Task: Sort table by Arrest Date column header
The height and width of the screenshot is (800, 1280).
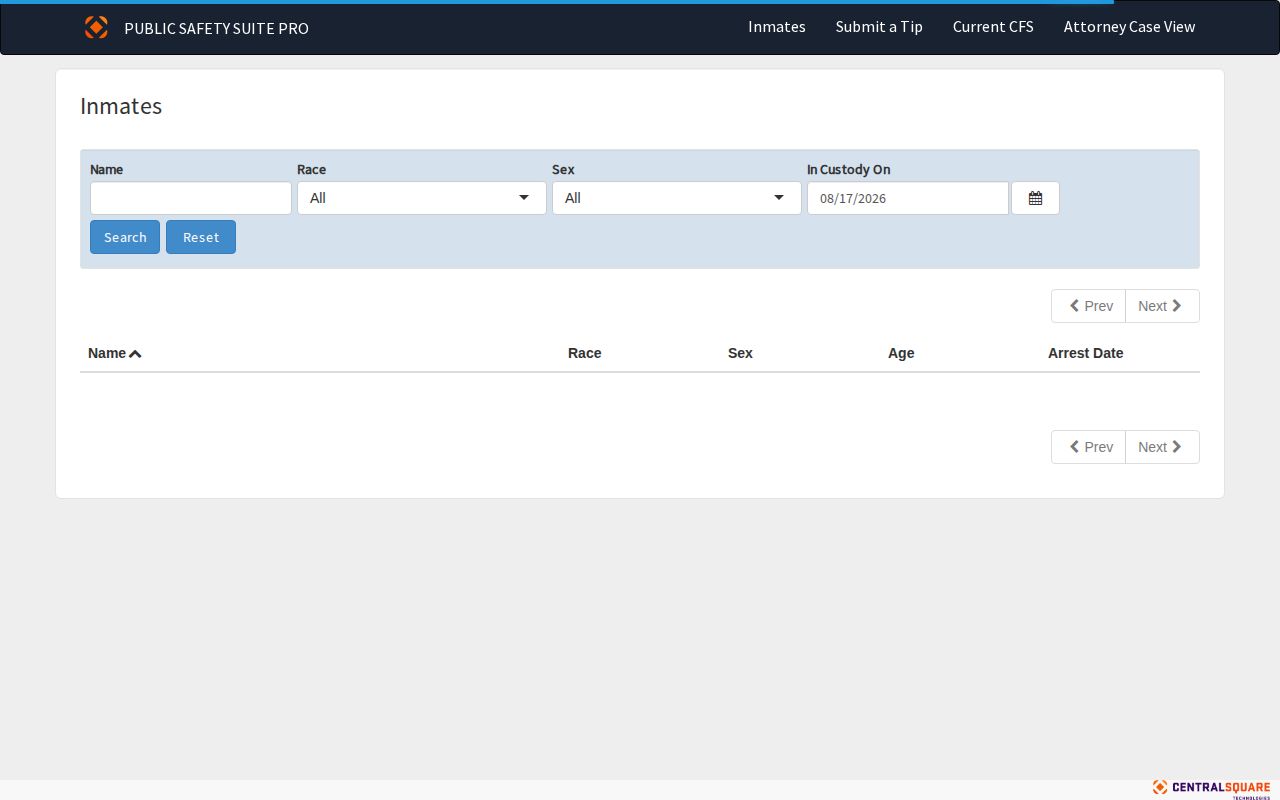Action: click(1085, 353)
